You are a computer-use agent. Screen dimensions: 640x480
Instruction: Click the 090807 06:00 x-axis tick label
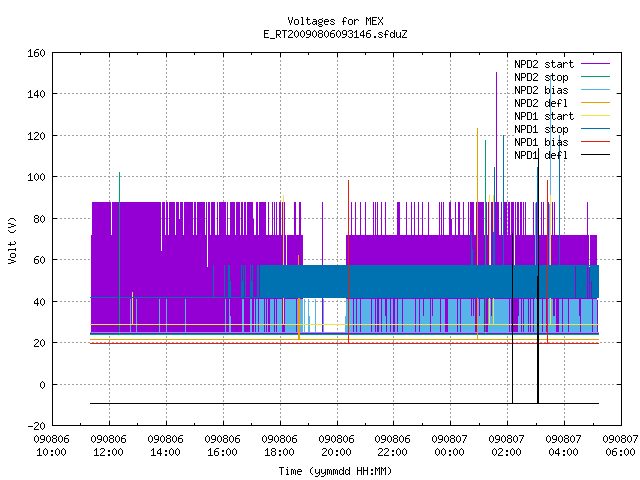click(620, 446)
